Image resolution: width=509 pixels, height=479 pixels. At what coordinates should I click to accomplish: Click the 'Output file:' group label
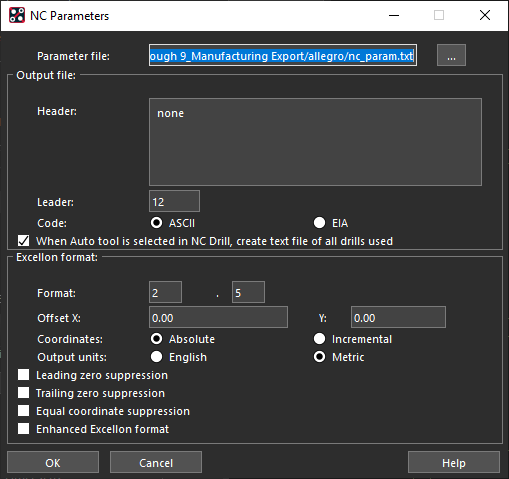point(46,75)
